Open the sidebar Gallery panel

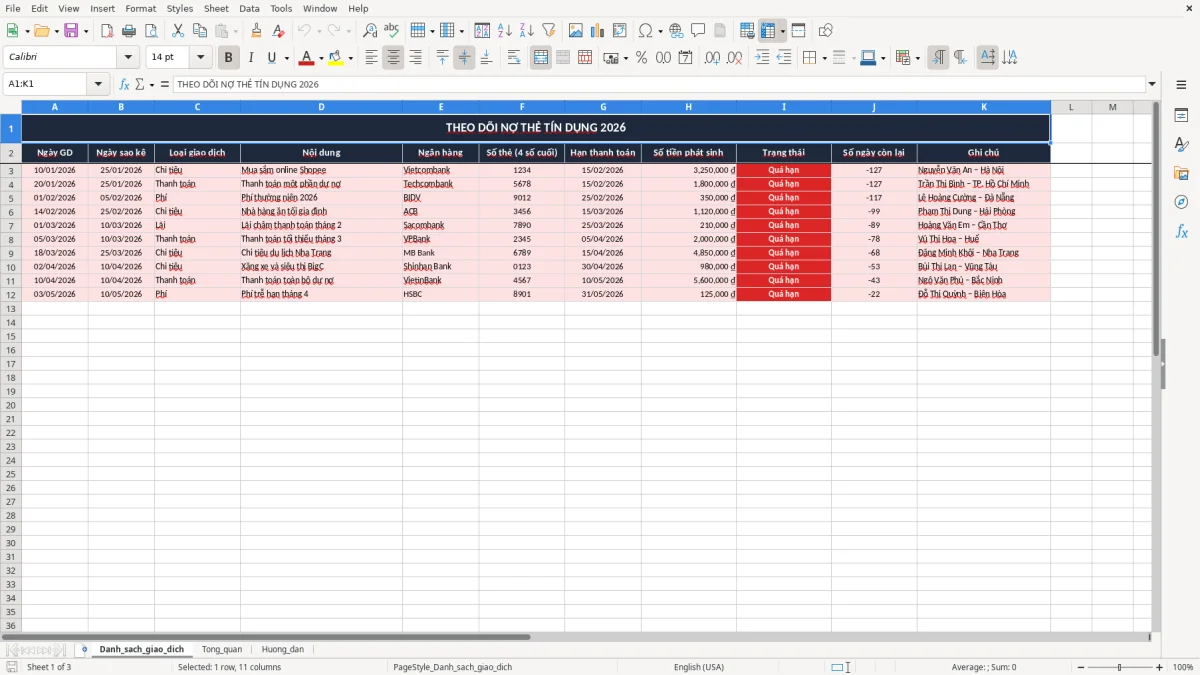pos(1181,173)
